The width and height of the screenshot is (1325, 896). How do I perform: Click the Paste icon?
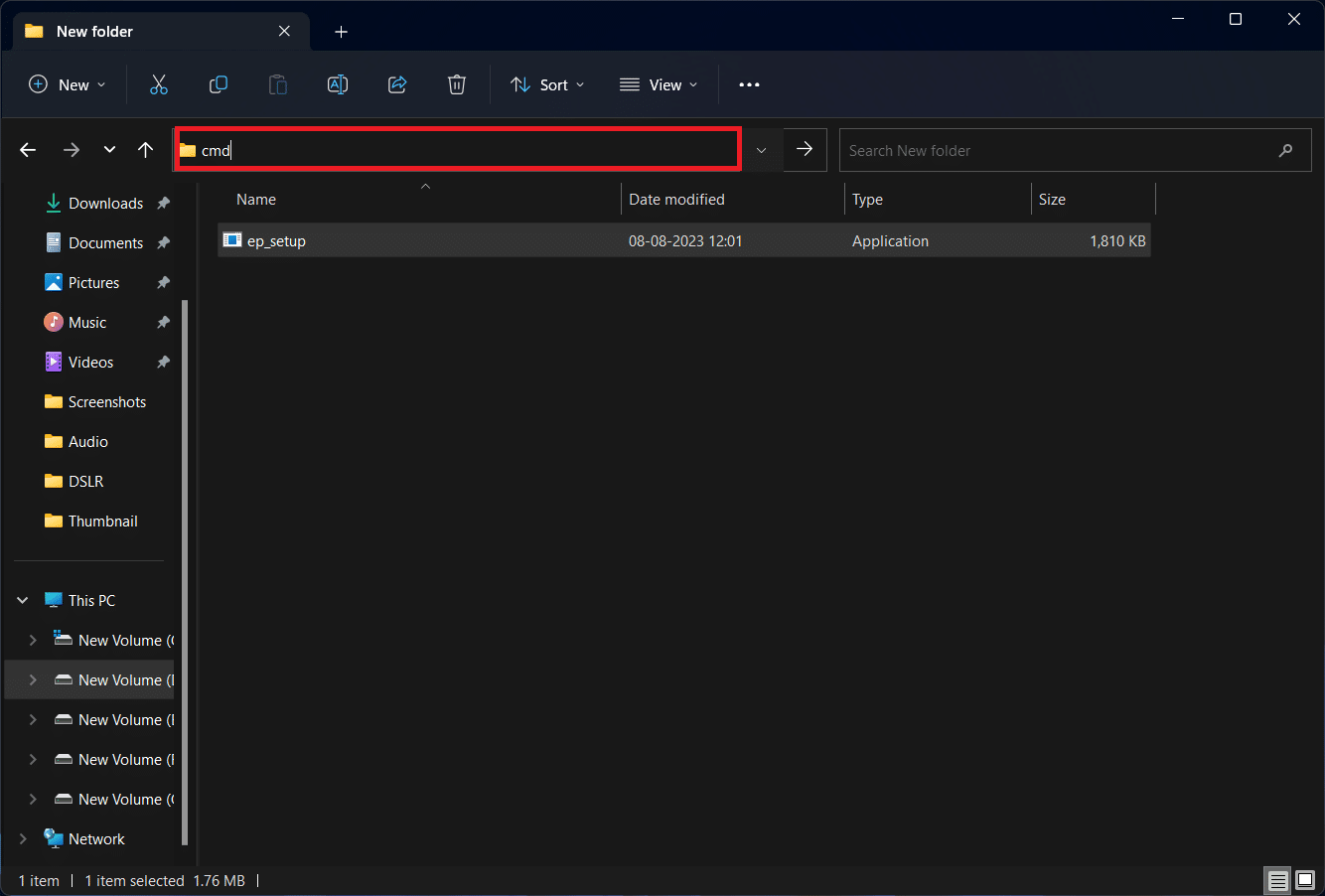point(278,84)
